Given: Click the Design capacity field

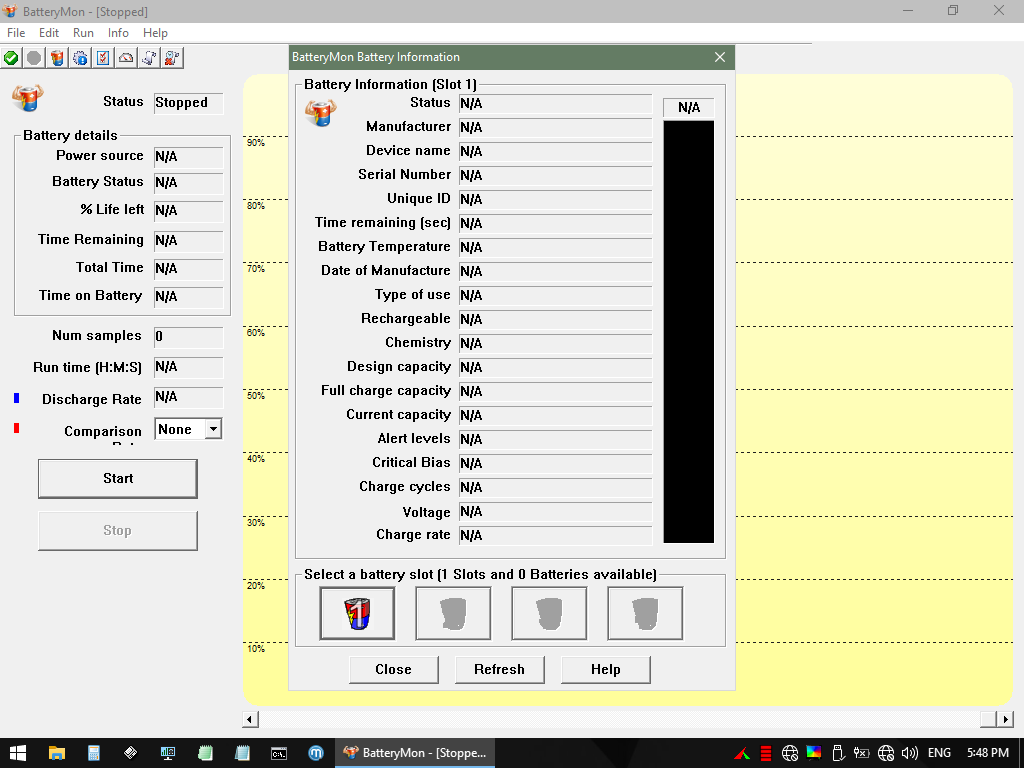Looking at the screenshot, I should [x=555, y=367].
